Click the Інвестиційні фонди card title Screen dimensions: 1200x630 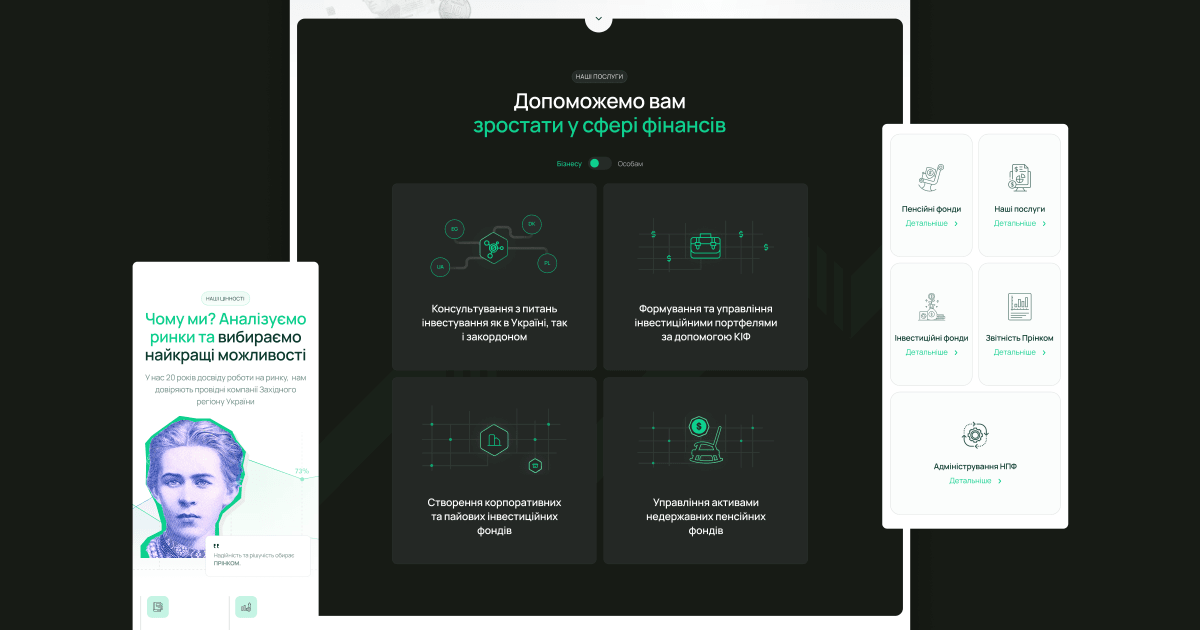point(931,338)
